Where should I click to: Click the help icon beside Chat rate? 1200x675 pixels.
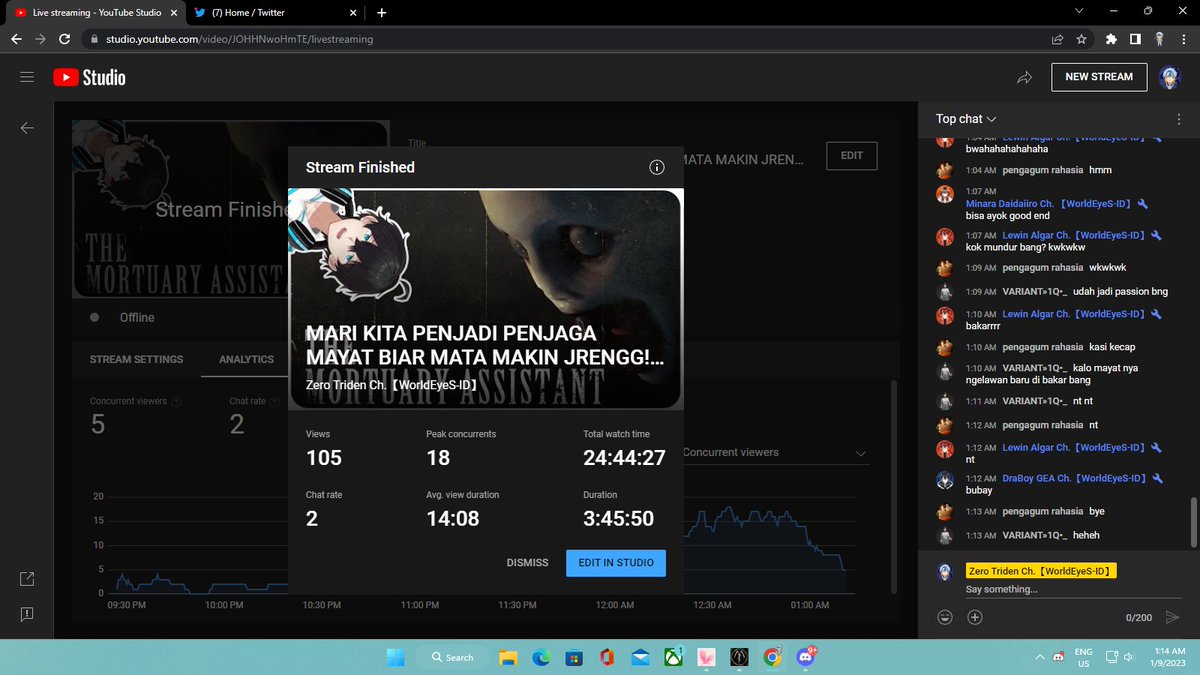tap(275, 401)
